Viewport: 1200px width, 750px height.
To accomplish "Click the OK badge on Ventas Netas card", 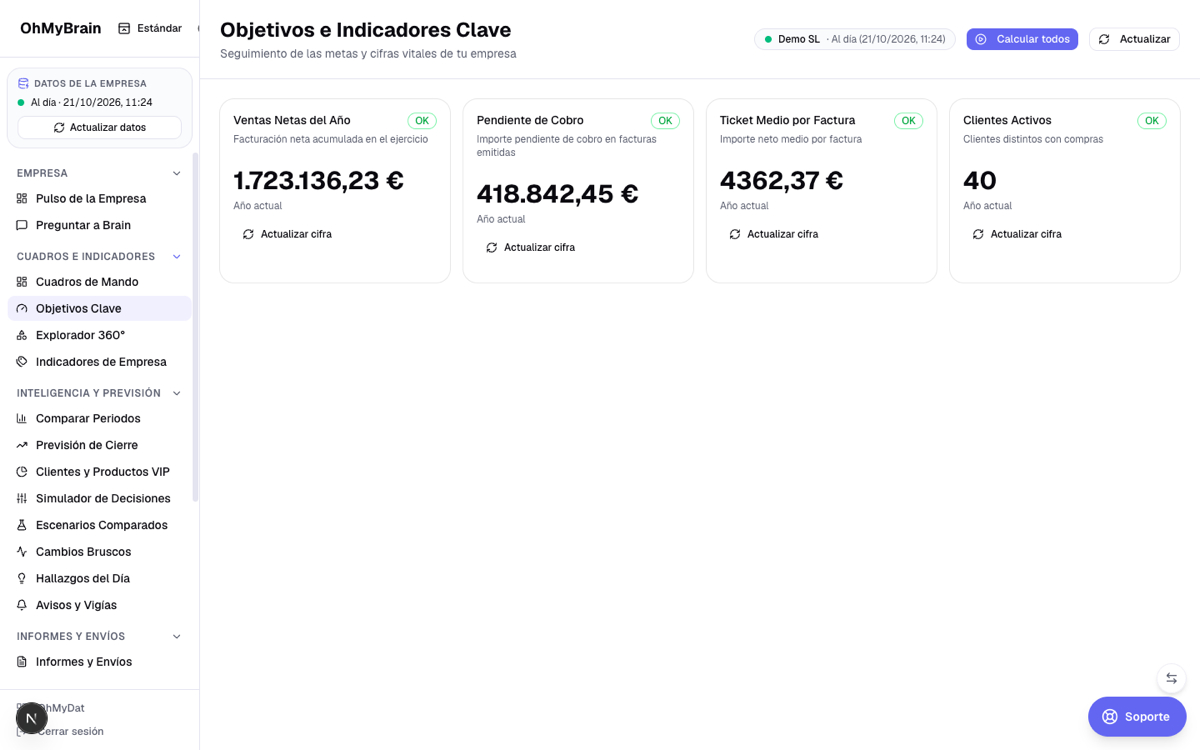I will tap(422, 121).
